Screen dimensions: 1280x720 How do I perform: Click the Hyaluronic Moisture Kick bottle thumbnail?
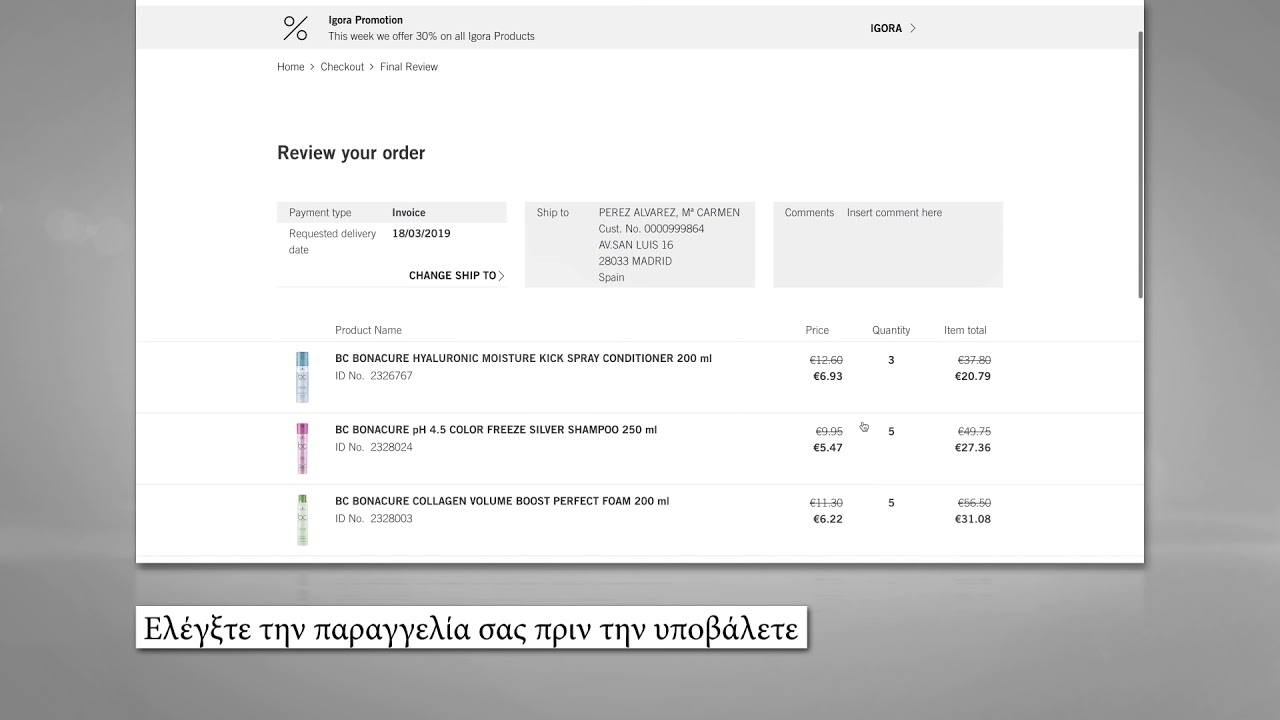click(302, 377)
